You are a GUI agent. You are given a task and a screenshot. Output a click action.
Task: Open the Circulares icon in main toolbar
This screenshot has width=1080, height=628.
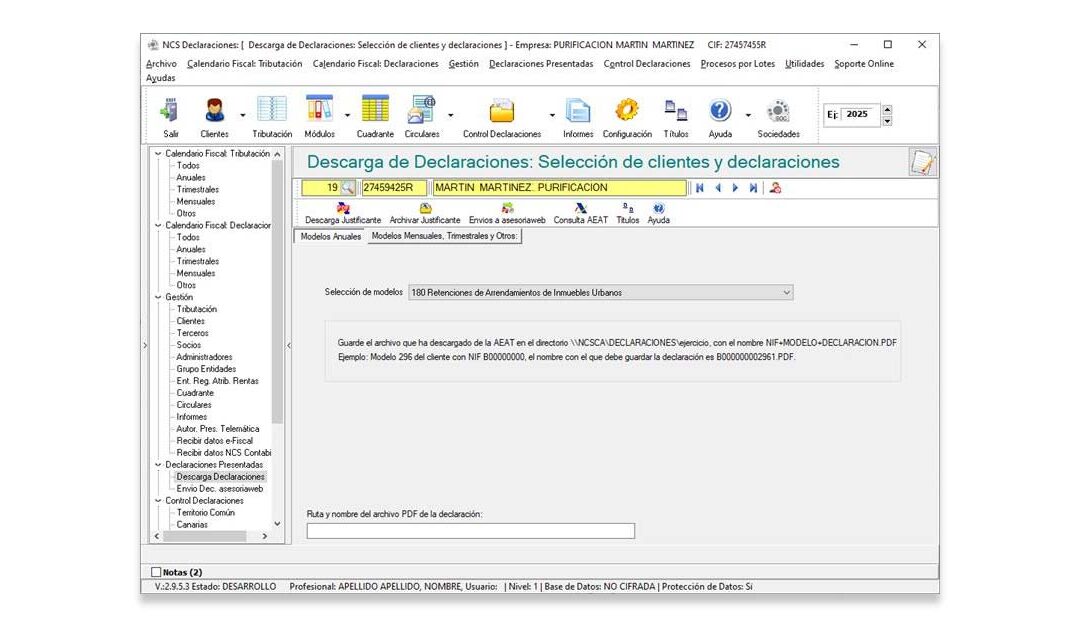(422, 109)
